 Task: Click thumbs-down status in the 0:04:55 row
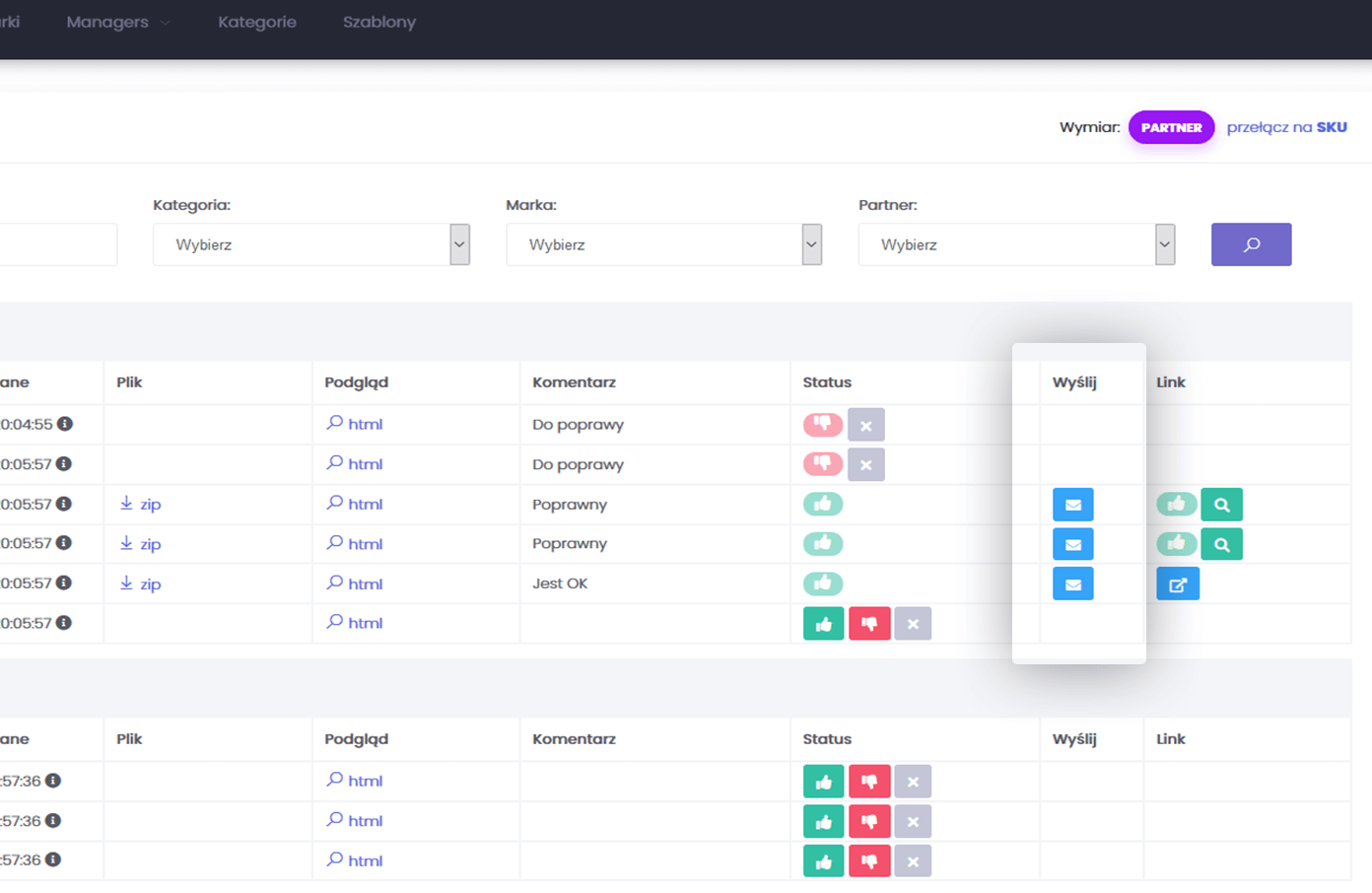823,424
